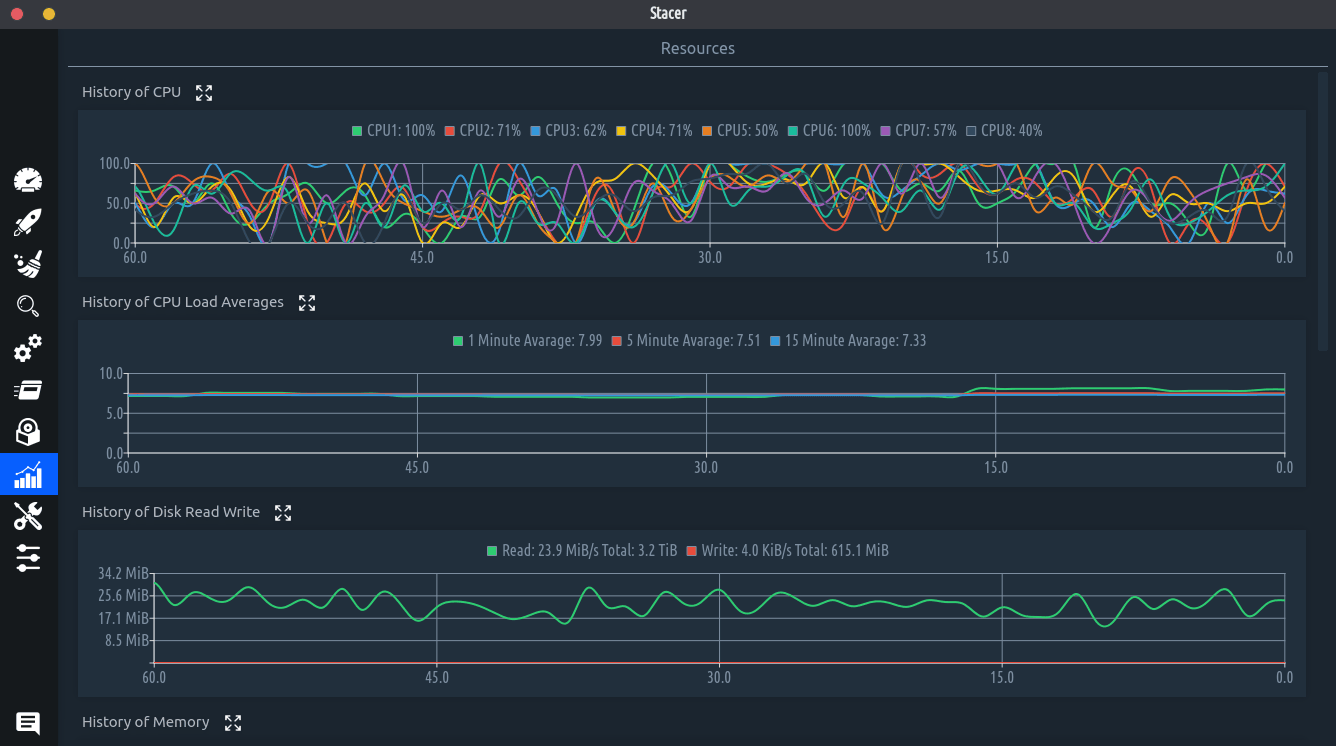Open Helpers via the wrench and screwdriver icon
Screen dimensions: 1336x746
(28, 516)
